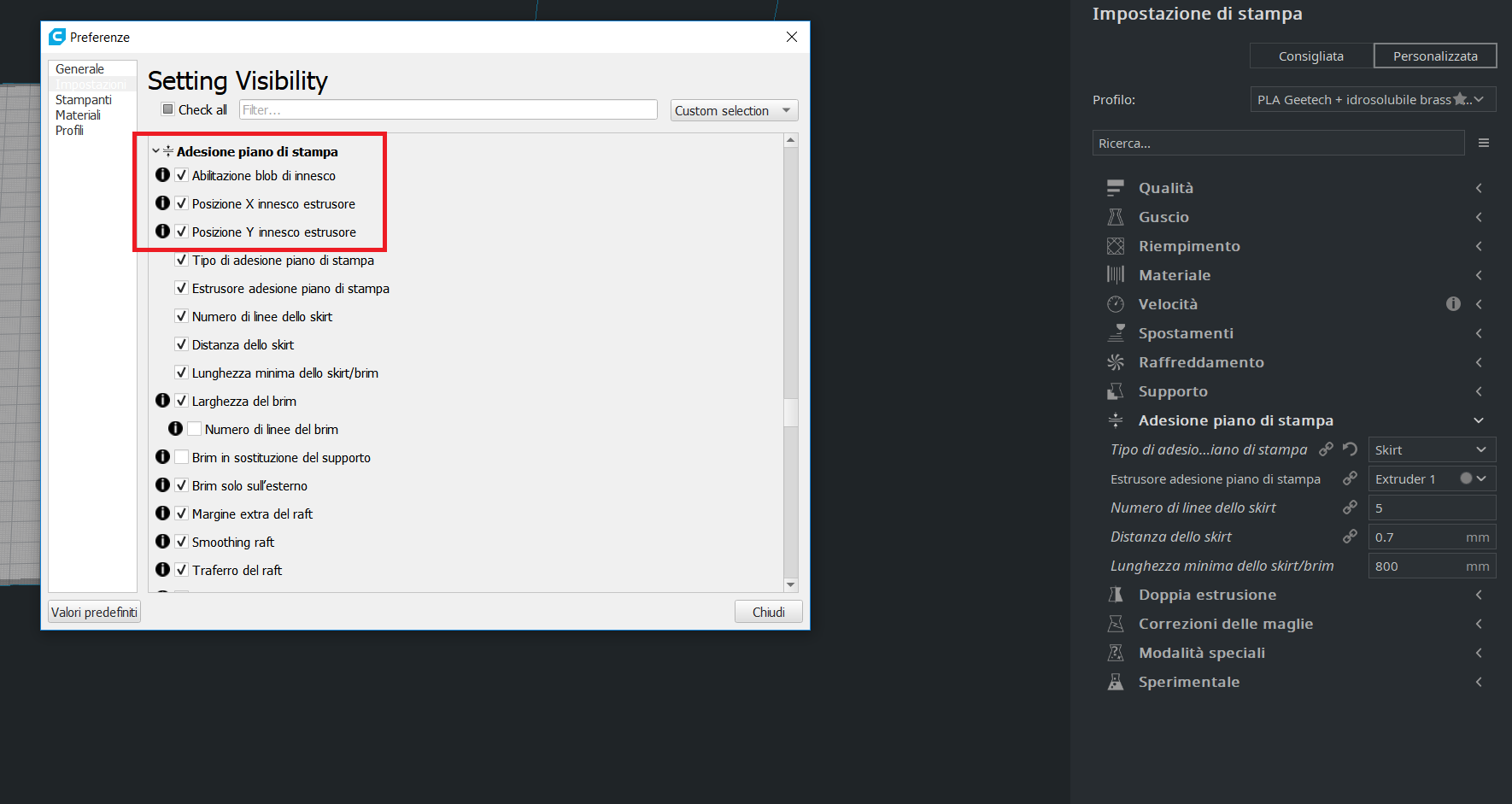The width and height of the screenshot is (1512, 804).
Task: Focus the Ricerca search field
Action: [x=1278, y=143]
